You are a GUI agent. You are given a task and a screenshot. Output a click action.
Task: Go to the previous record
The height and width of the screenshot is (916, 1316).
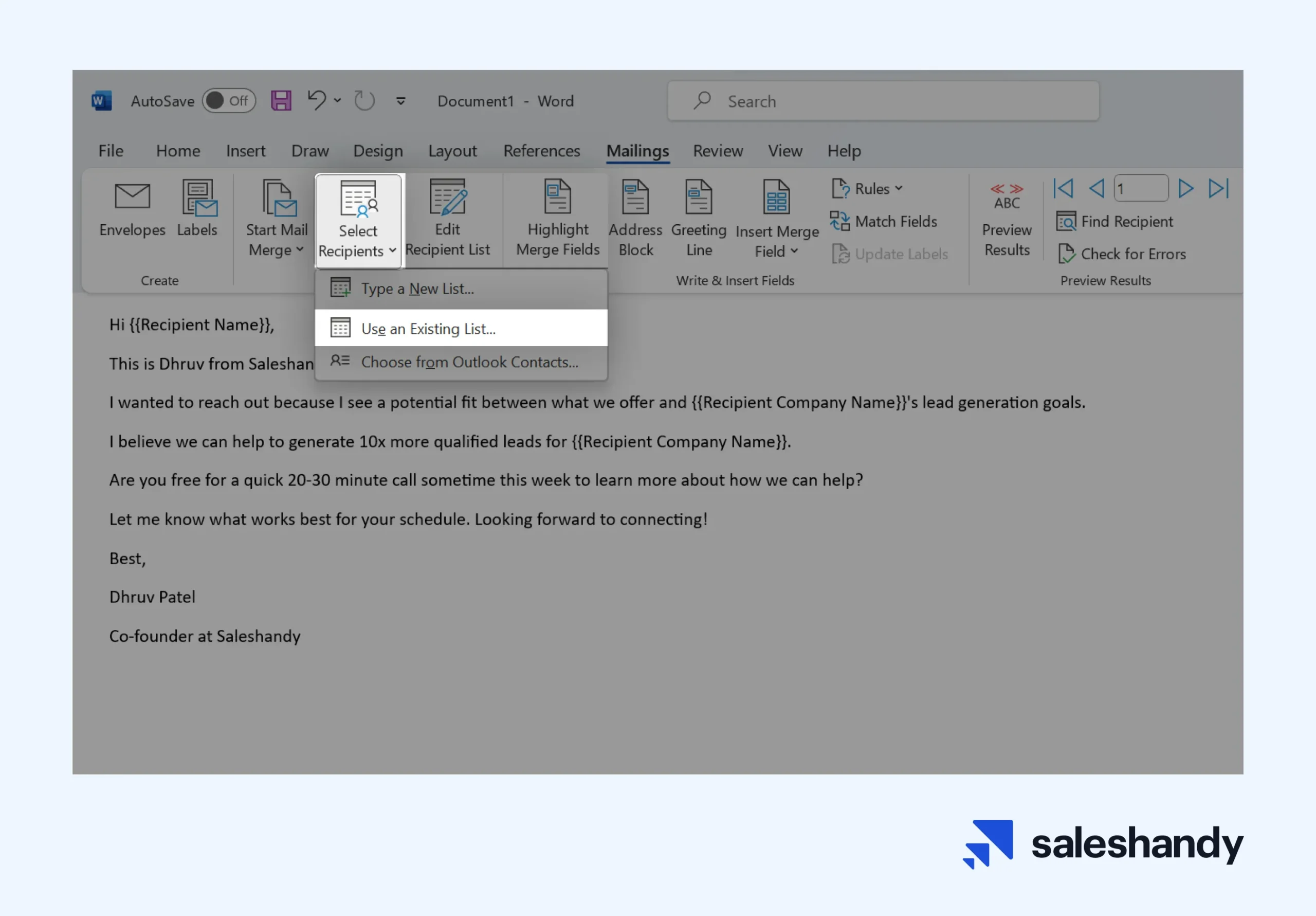[x=1096, y=189]
